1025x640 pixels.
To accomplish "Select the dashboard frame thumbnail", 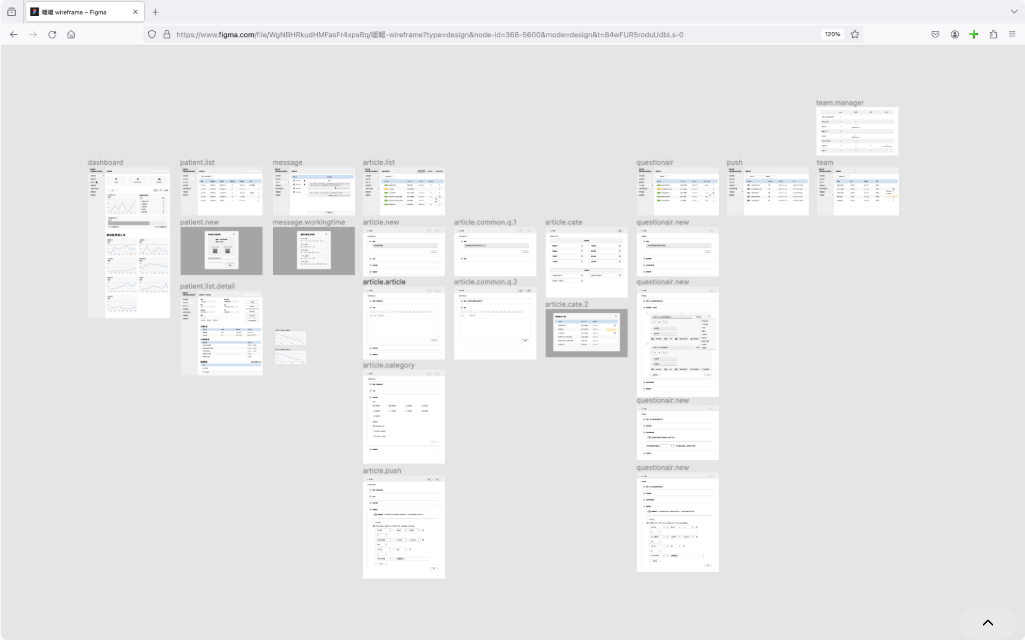I will click(x=129, y=243).
